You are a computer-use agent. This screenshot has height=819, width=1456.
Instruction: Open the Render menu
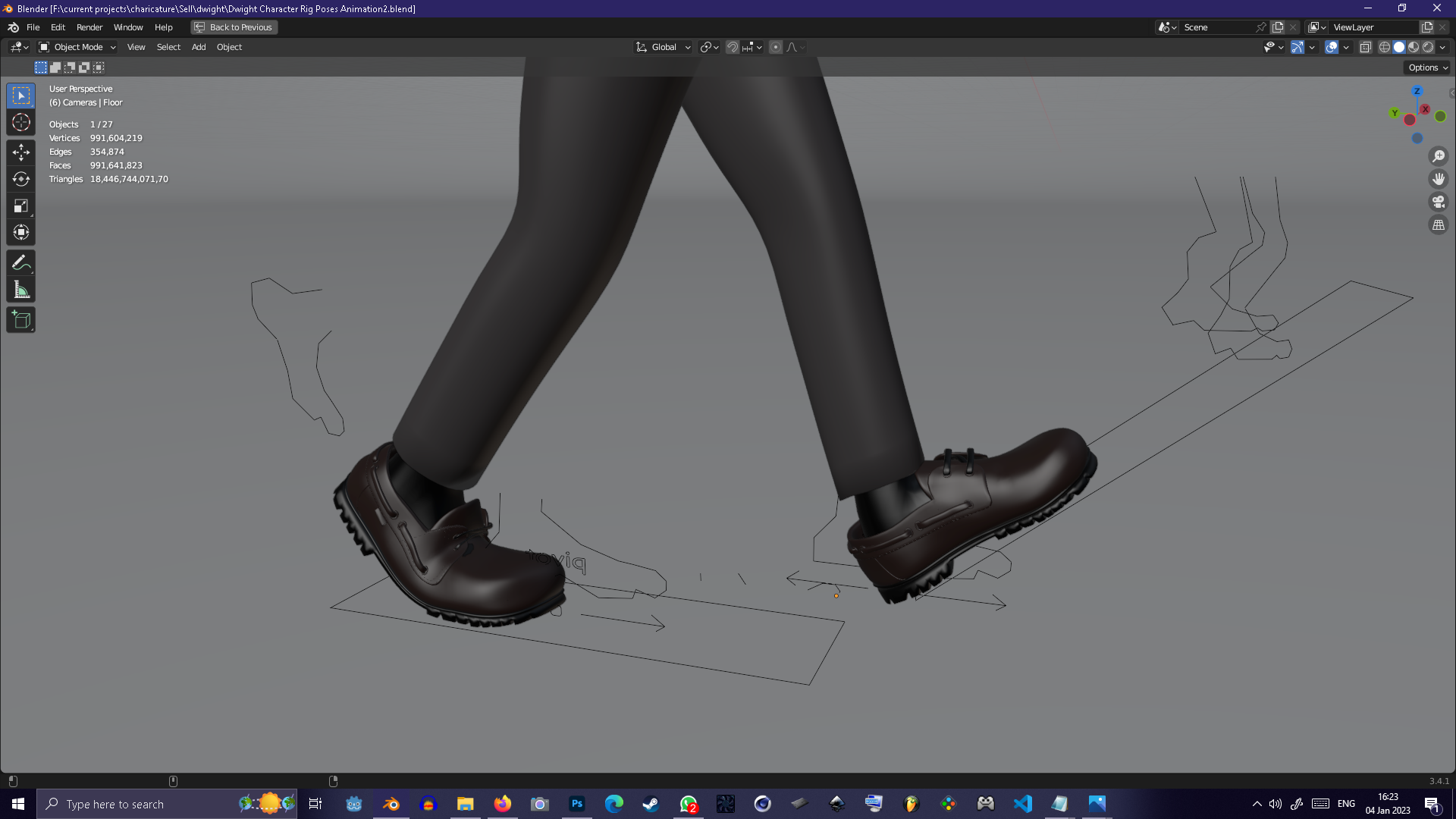click(x=89, y=27)
